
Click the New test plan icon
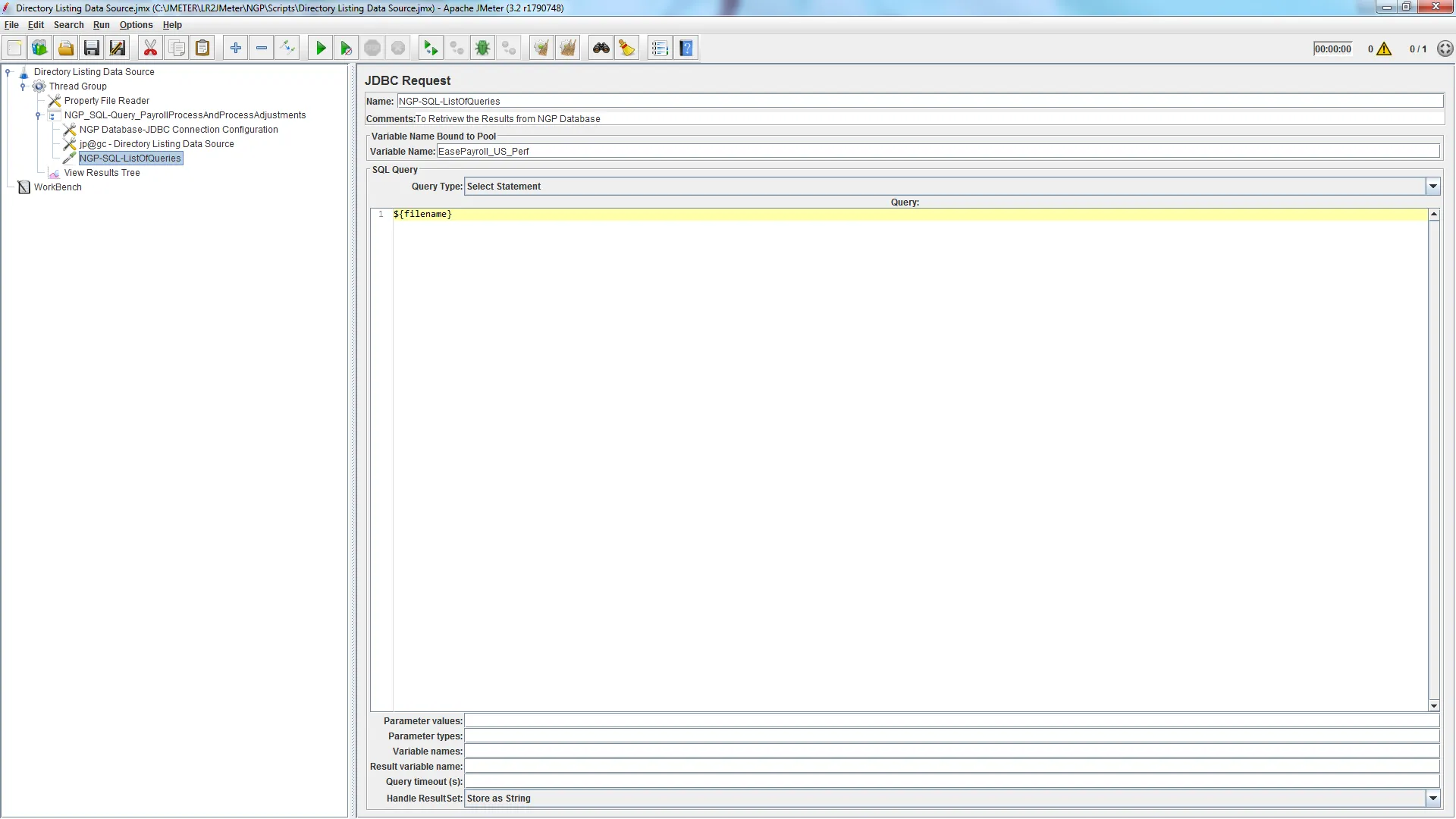(14, 49)
